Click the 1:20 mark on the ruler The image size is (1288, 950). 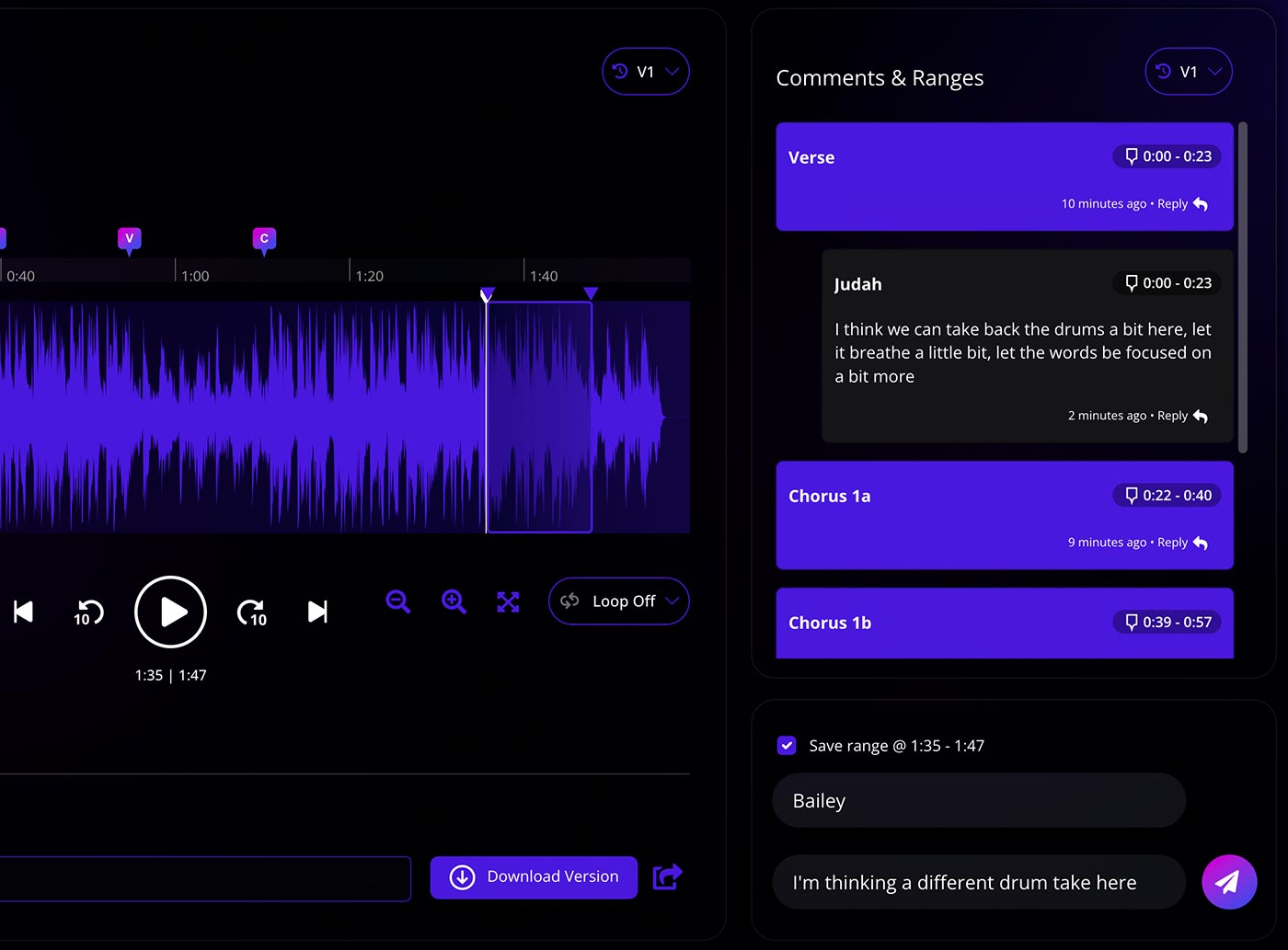(x=369, y=276)
